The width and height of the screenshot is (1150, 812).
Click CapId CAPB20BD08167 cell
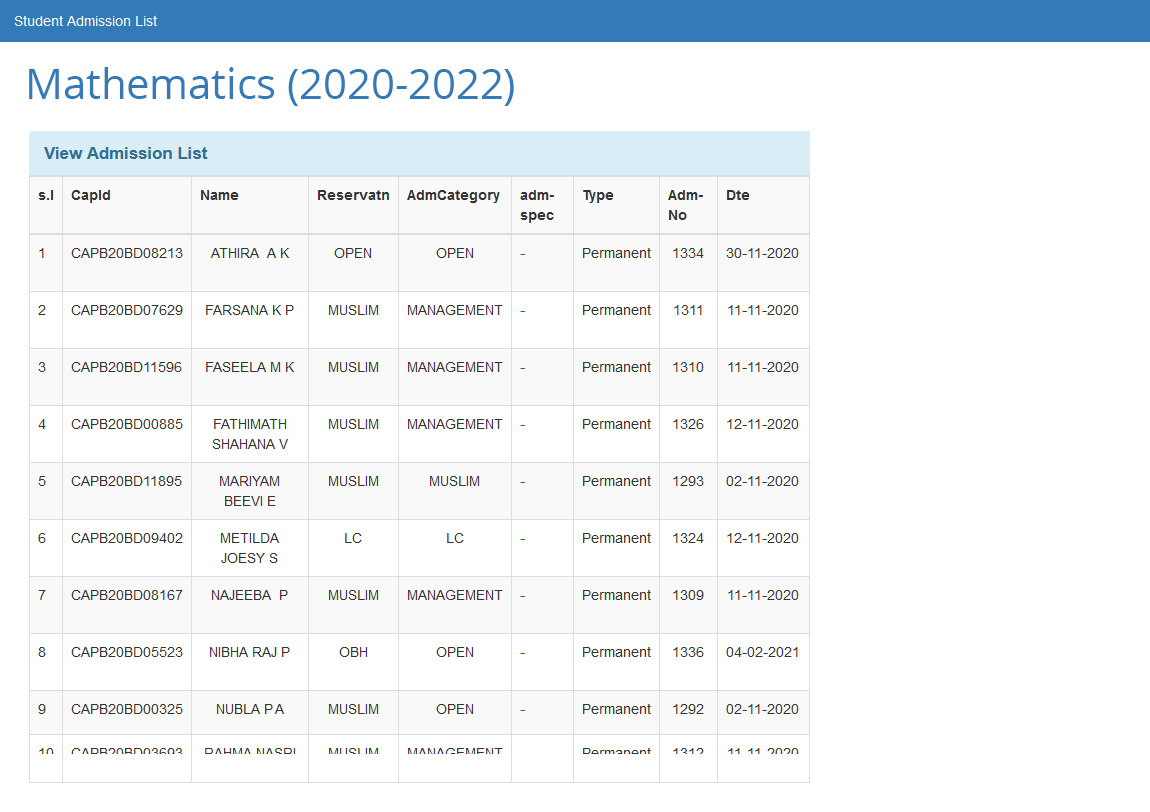click(x=127, y=595)
